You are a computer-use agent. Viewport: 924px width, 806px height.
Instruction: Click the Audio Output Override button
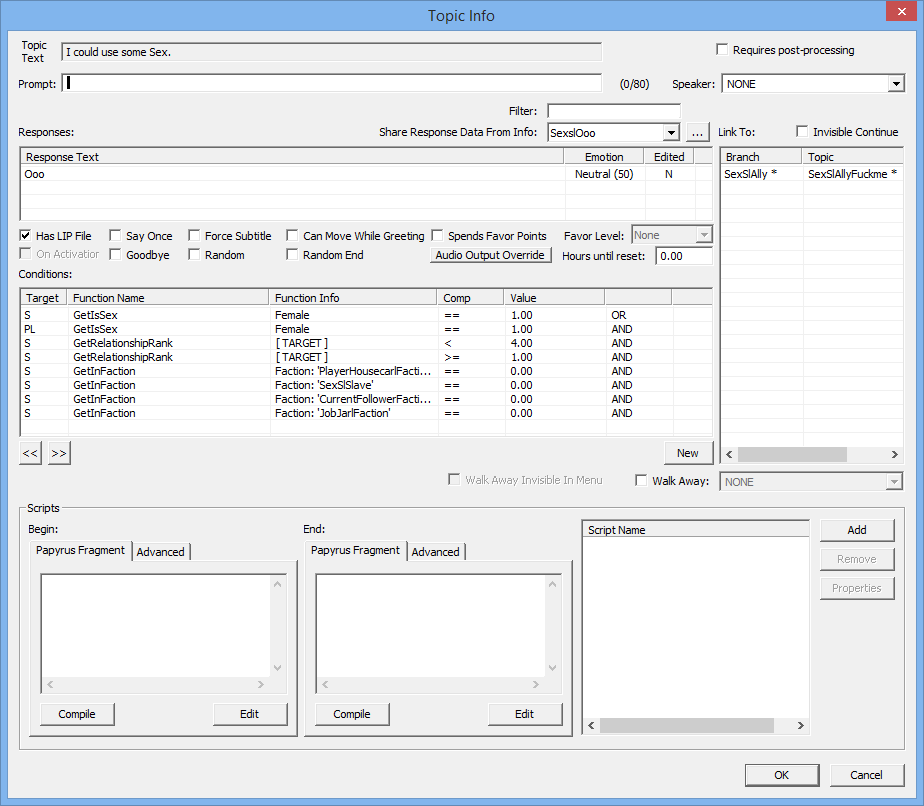point(490,255)
